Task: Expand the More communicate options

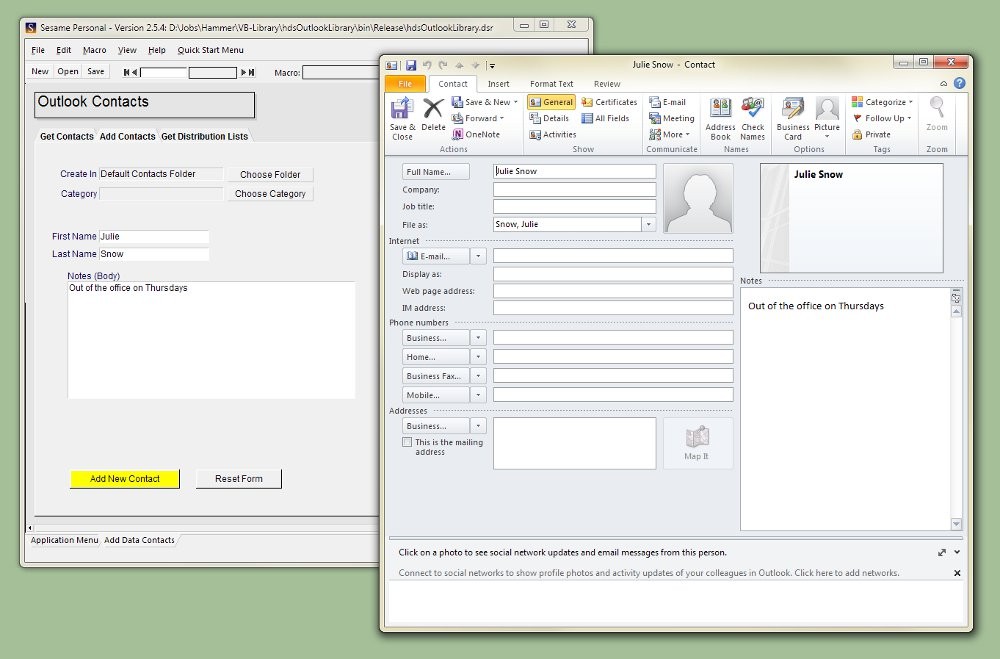Action: tap(669, 134)
